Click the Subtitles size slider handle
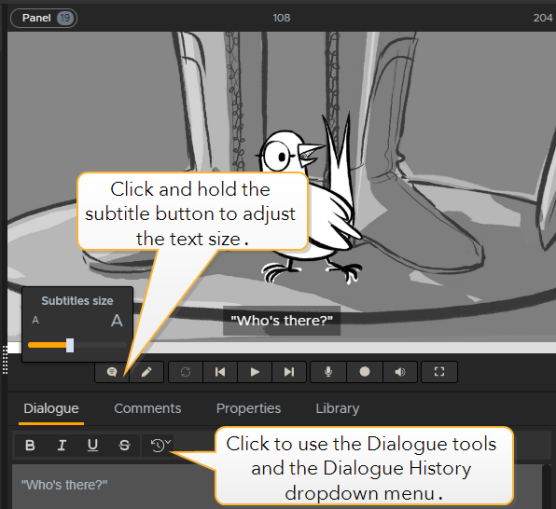Viewport: 556px width, 509px height. (70, 345)
